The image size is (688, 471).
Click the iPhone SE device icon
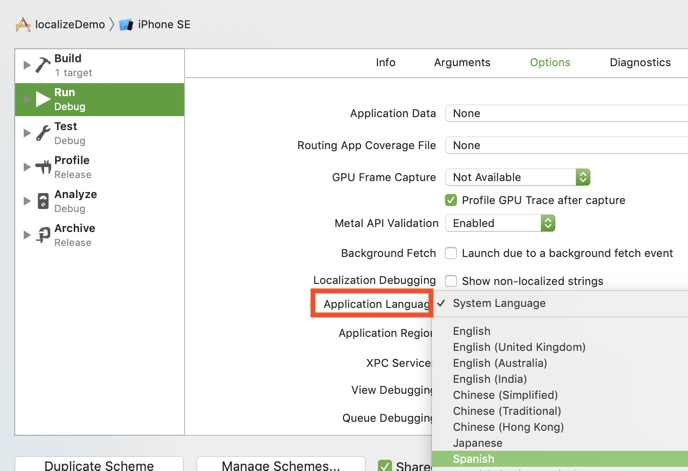126,25
